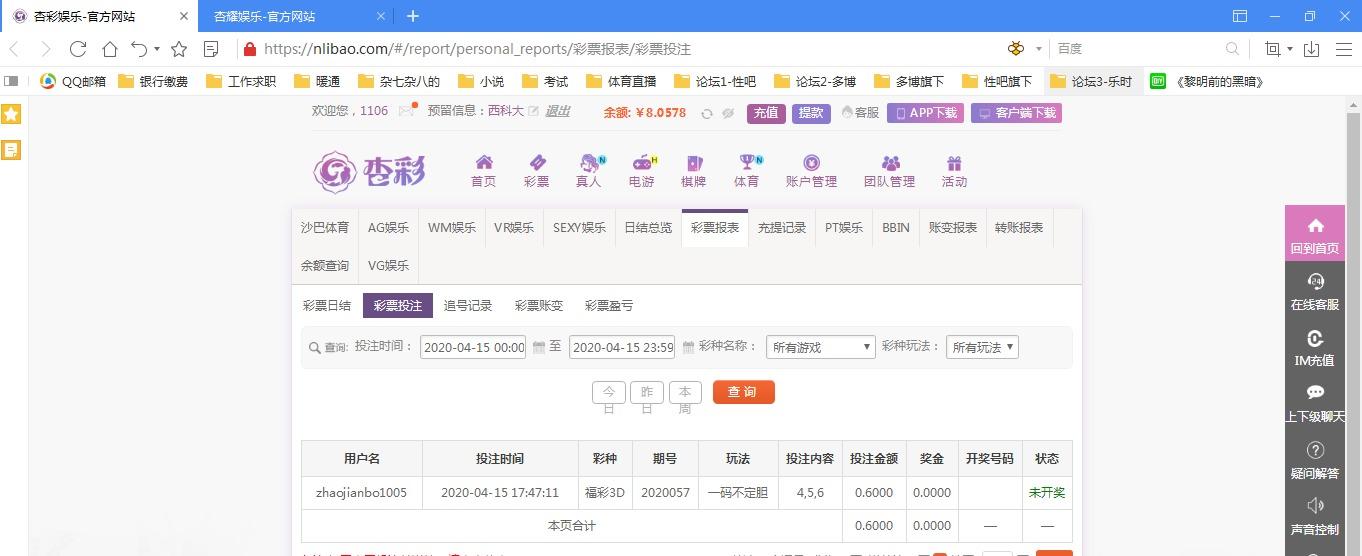Viewport: 1362px width, 556px height.
Task: Open browser back-history dropdown arrow
Action: 156,49
